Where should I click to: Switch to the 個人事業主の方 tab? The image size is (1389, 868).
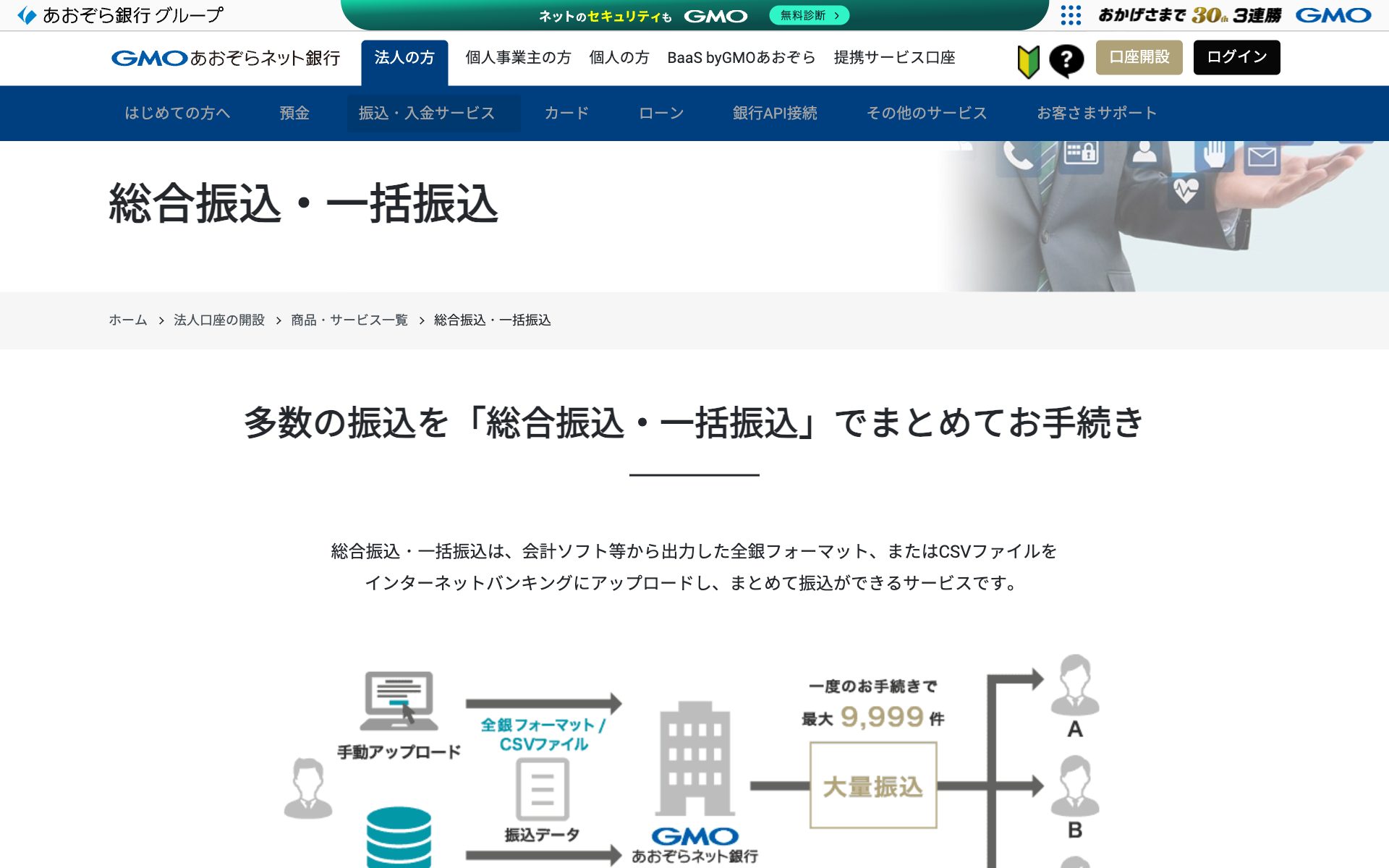click(x=518, y=57)
